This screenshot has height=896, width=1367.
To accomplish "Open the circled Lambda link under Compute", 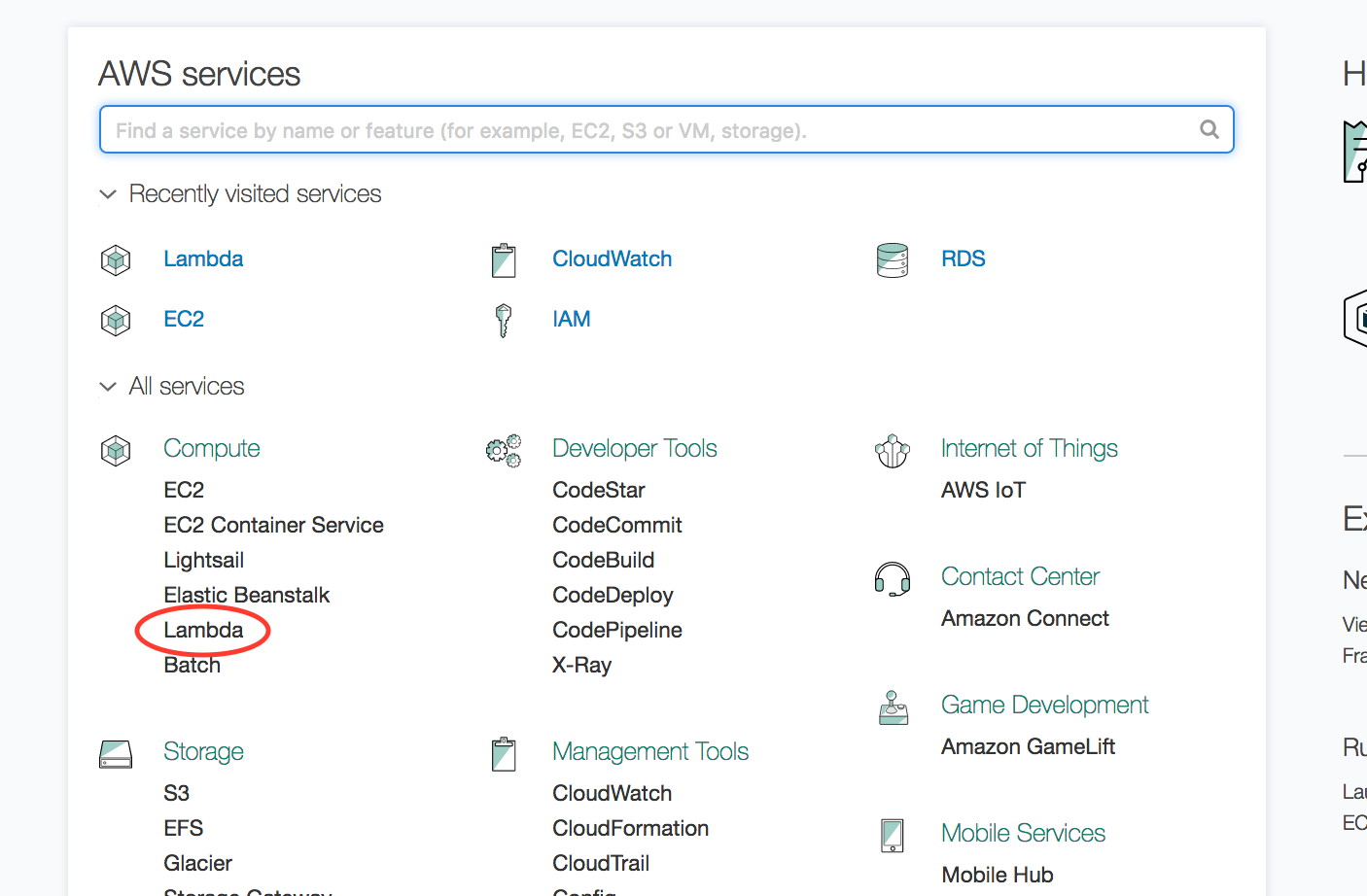I will 203,630.
